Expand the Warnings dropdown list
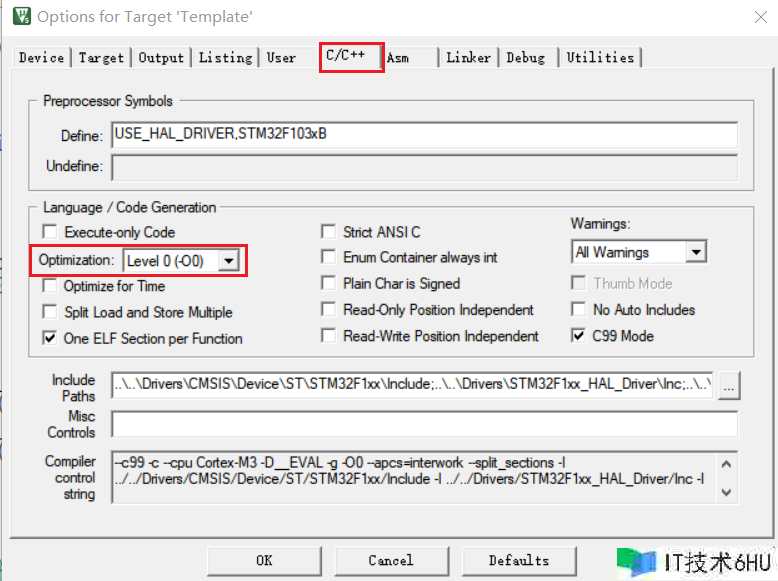Screen dimensions: 778x581 click(696, 253)
